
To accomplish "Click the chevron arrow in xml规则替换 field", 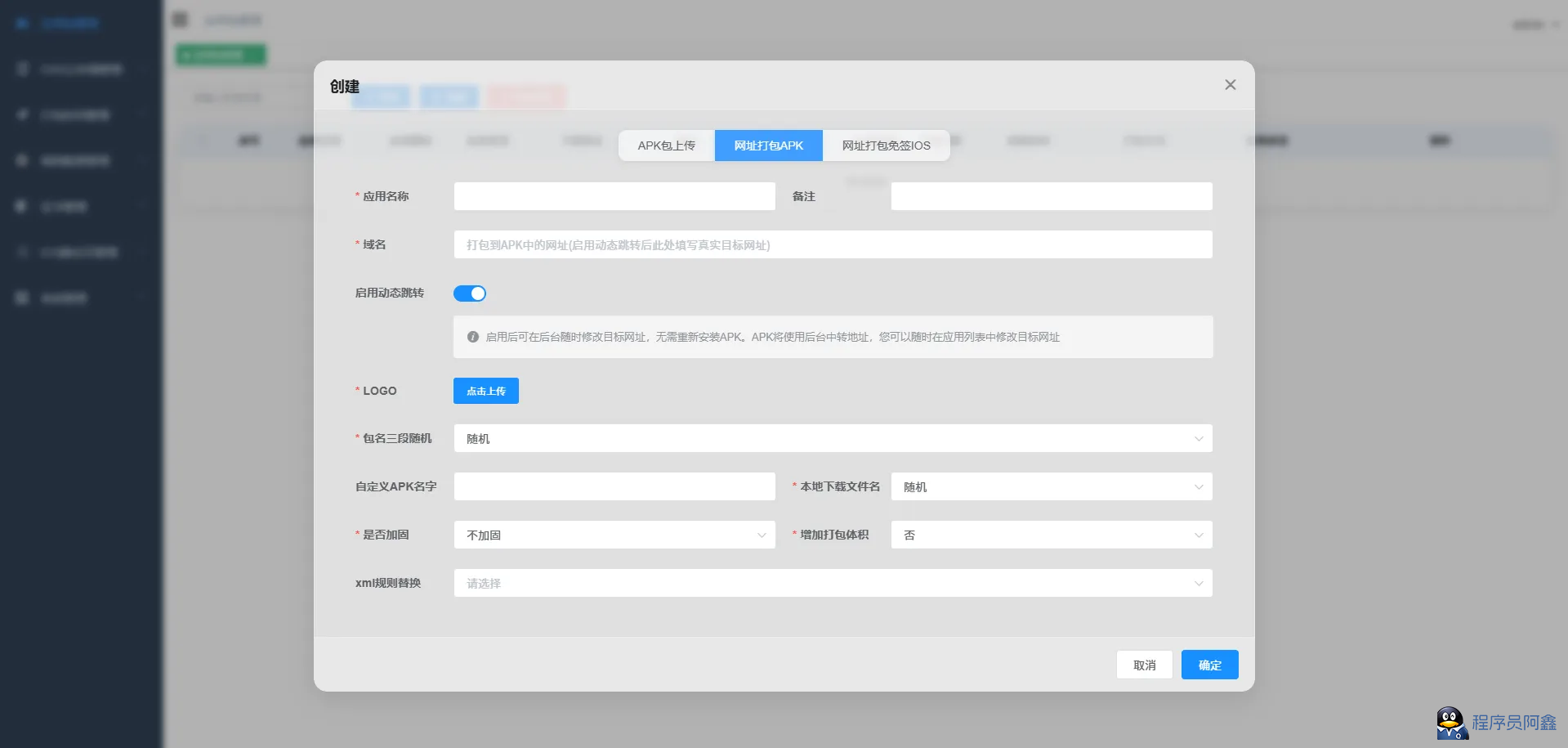I will (1198, 584).
